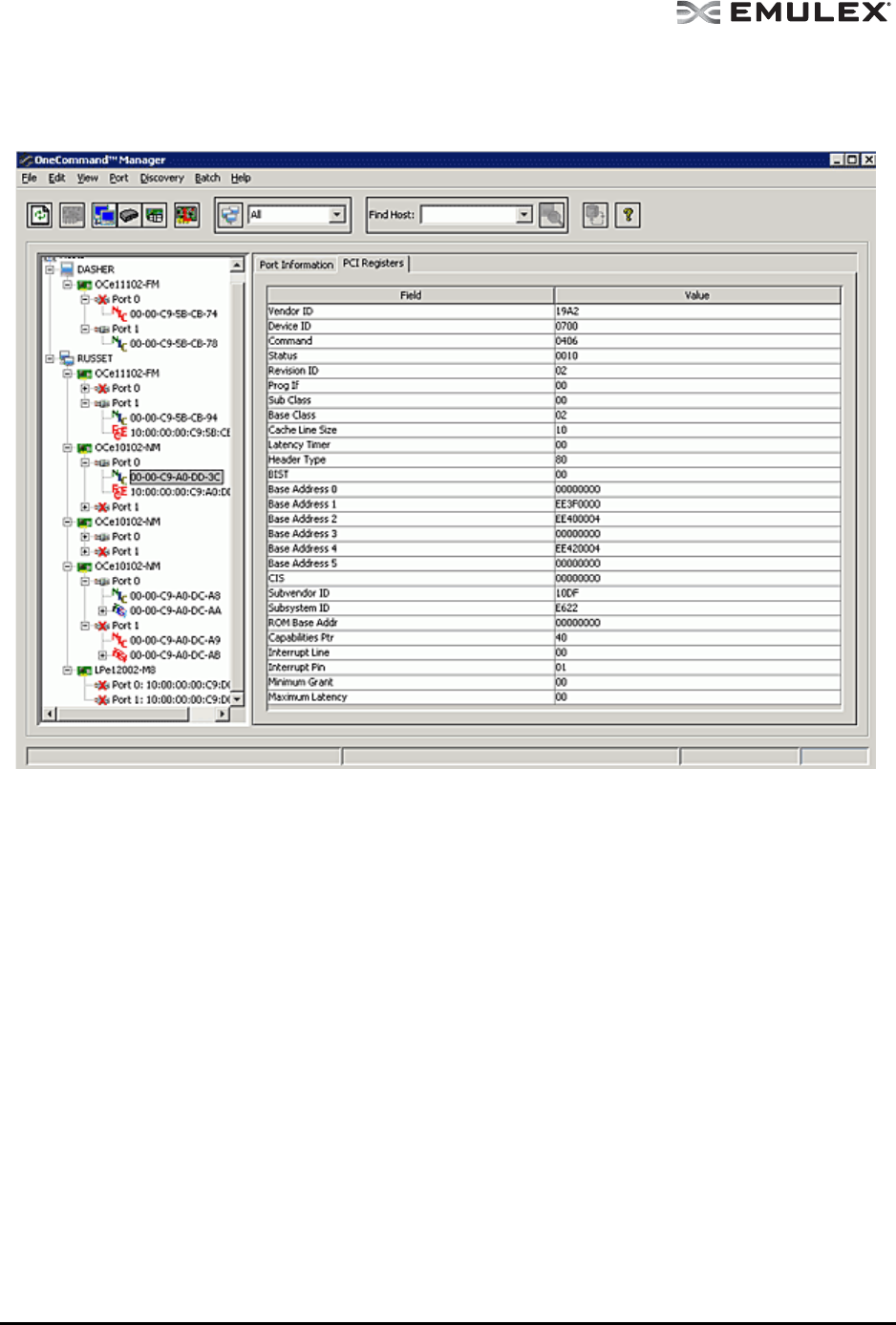Select tree item 00-00-C9-A0-DC-A9

175,640
